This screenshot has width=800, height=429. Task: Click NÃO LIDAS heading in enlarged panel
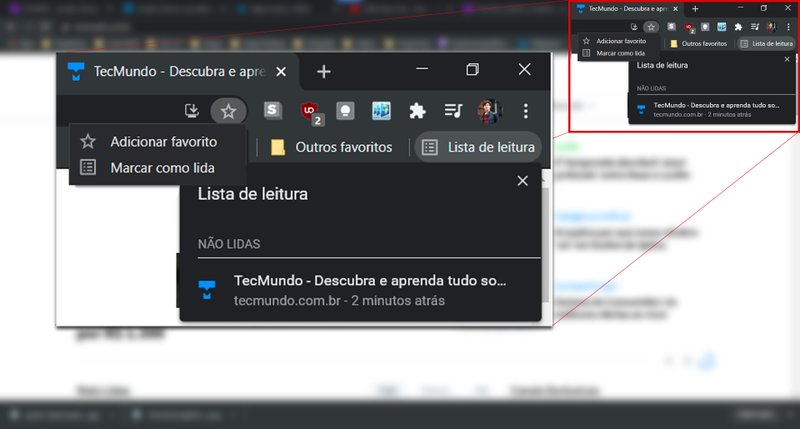tap(229, 244)
